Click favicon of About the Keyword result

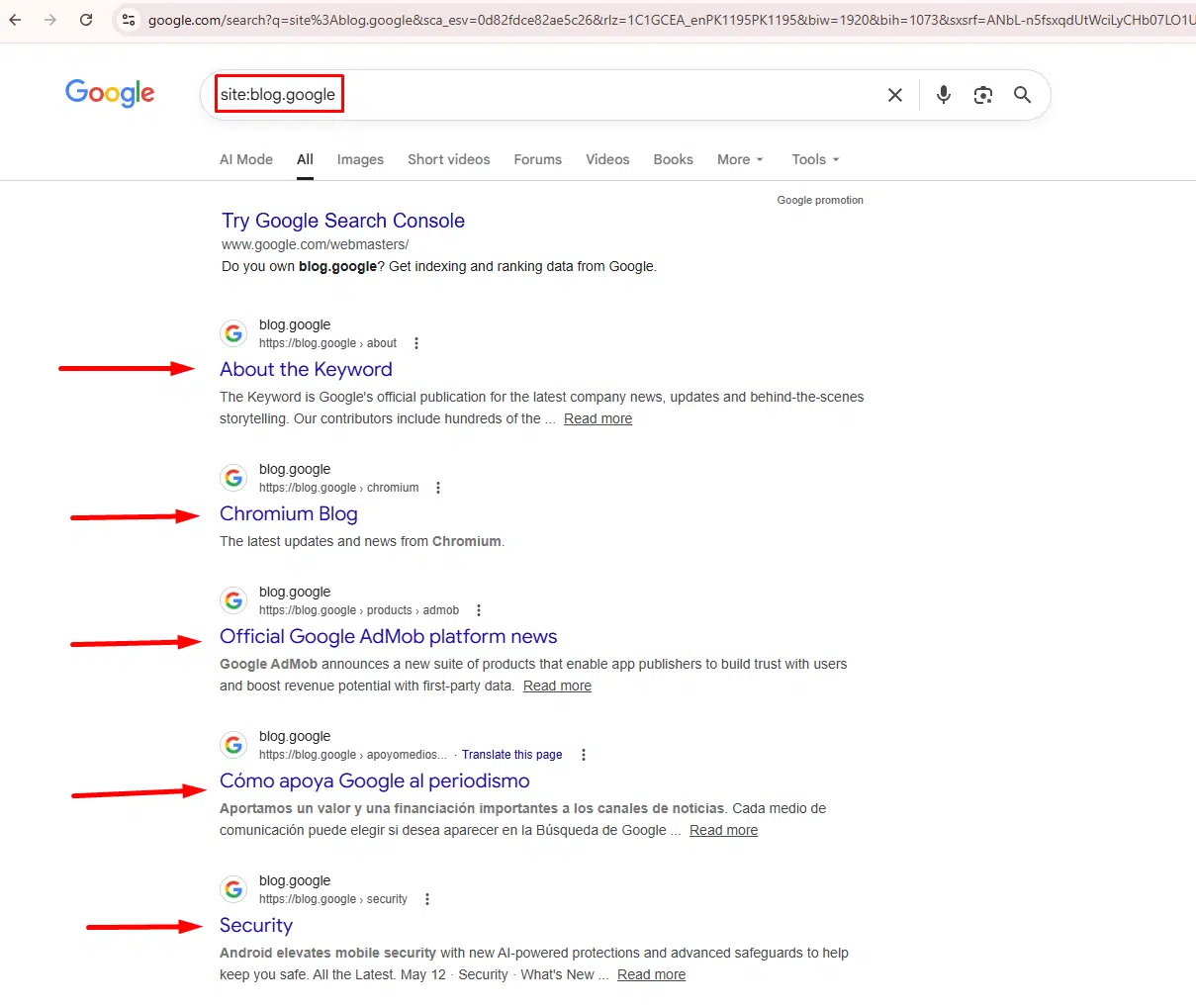pos(233,333)
